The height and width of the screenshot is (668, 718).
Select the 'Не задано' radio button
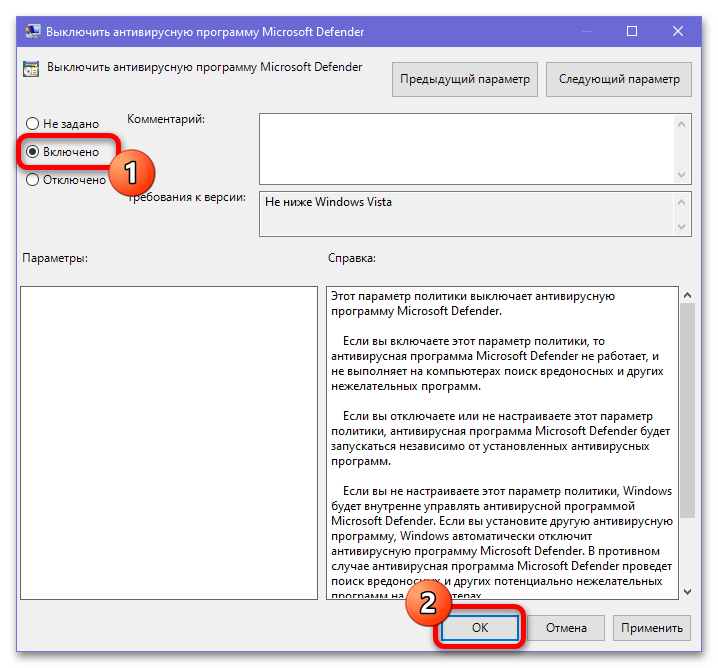[32, 124]
